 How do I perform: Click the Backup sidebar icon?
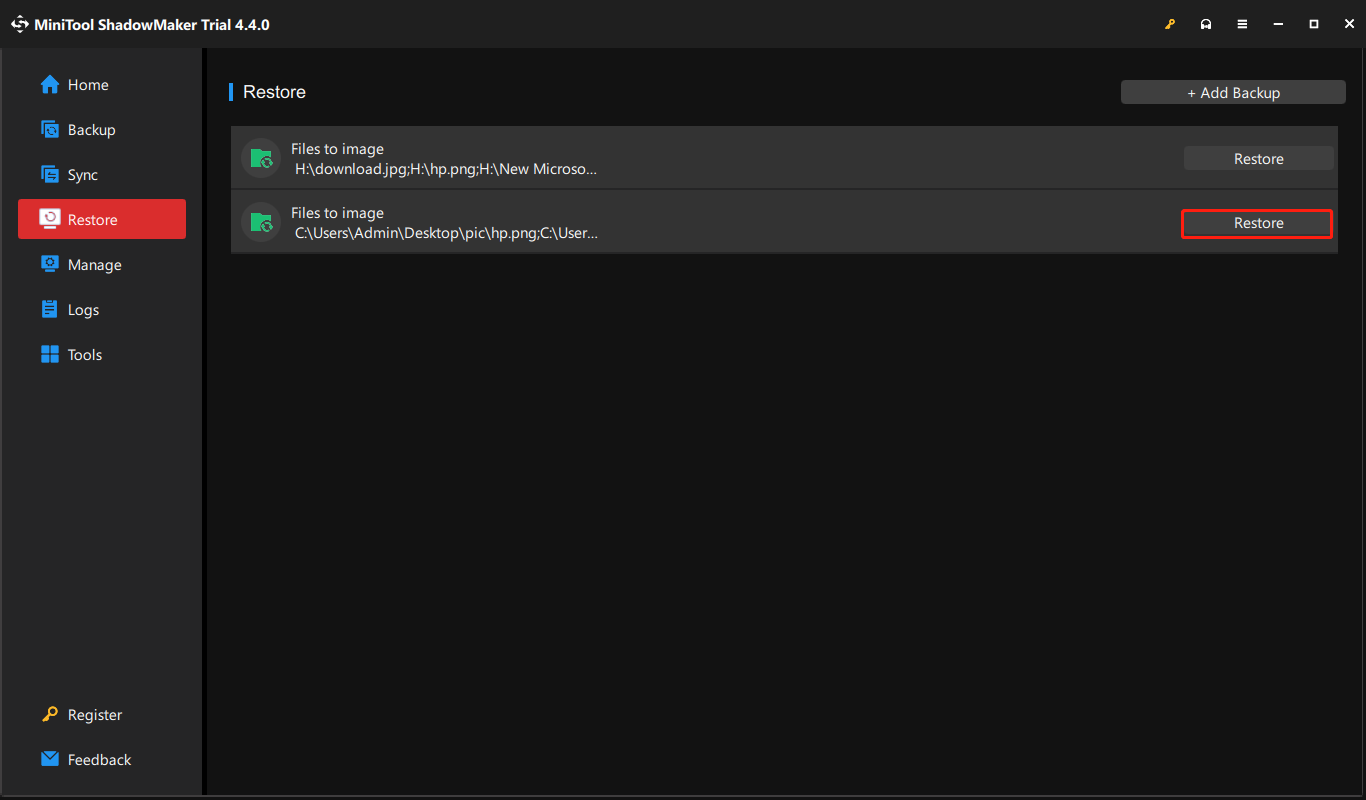coord(50,130)
